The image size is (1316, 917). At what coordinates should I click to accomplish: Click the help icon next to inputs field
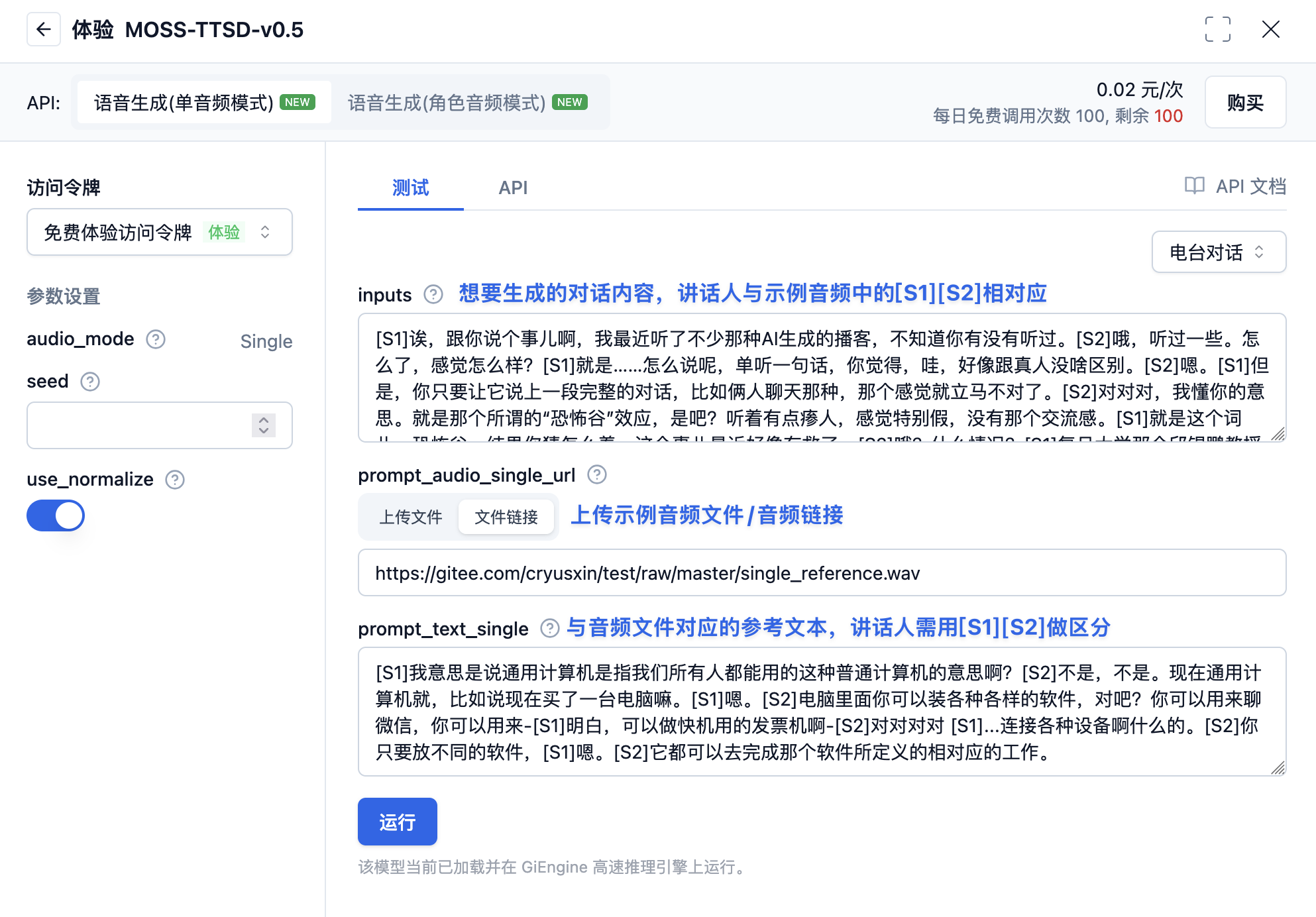433,294
